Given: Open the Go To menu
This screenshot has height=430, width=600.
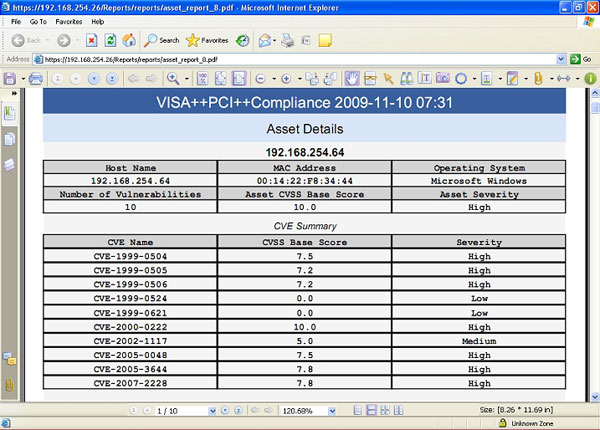Looking at the screenshot, I should (38, 22).
